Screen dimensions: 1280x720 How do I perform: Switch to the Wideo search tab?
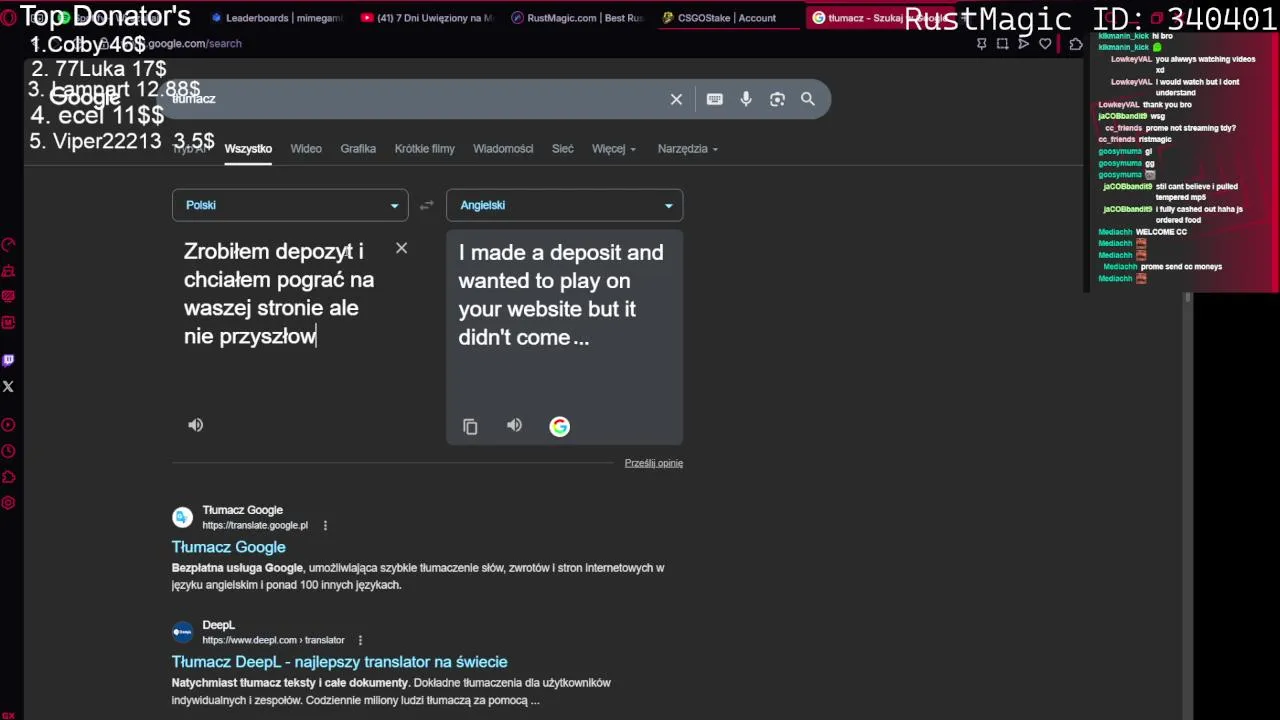click(306, 149)
